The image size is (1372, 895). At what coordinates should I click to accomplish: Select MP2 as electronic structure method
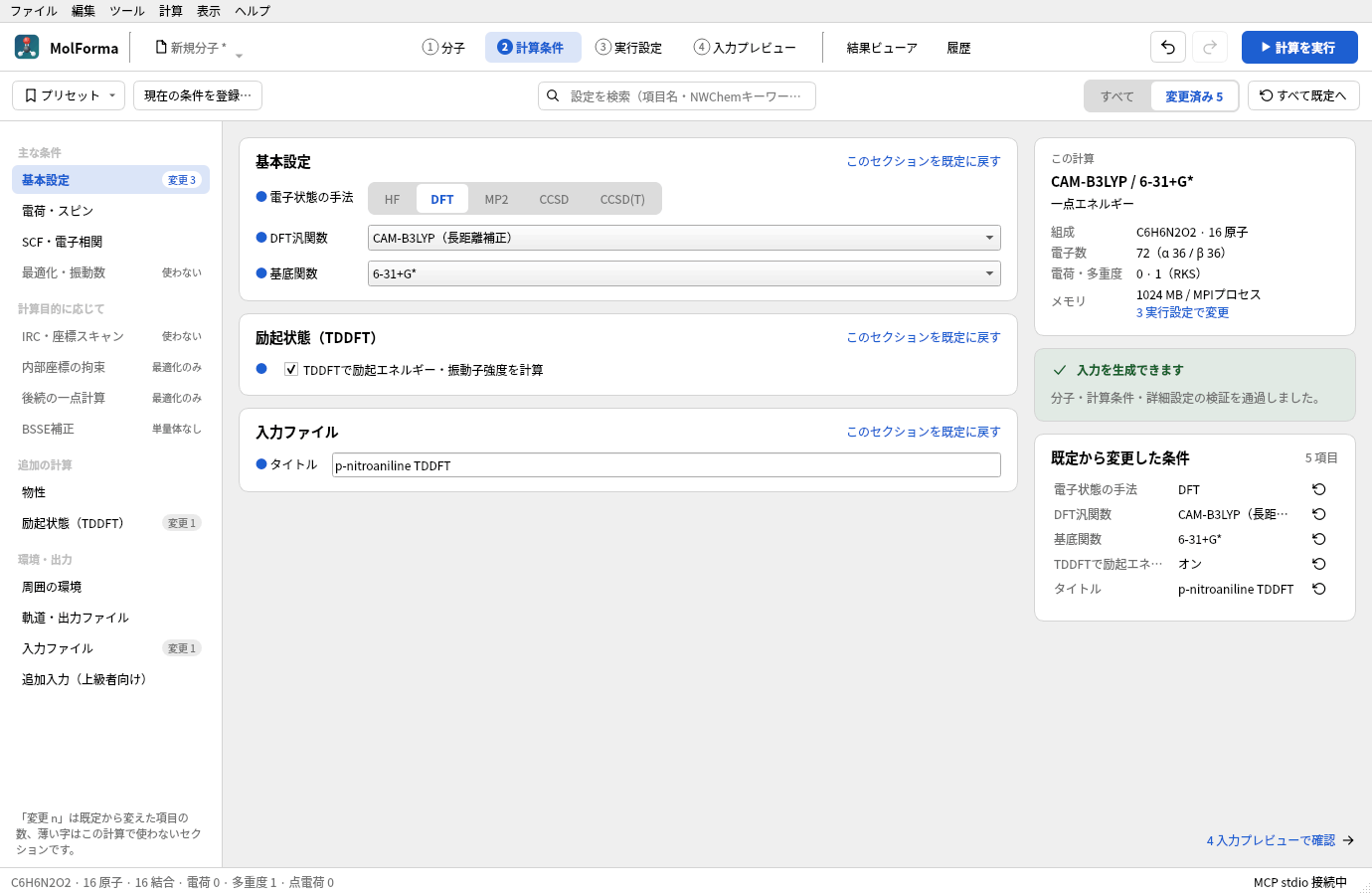click(x=496, y=199)
